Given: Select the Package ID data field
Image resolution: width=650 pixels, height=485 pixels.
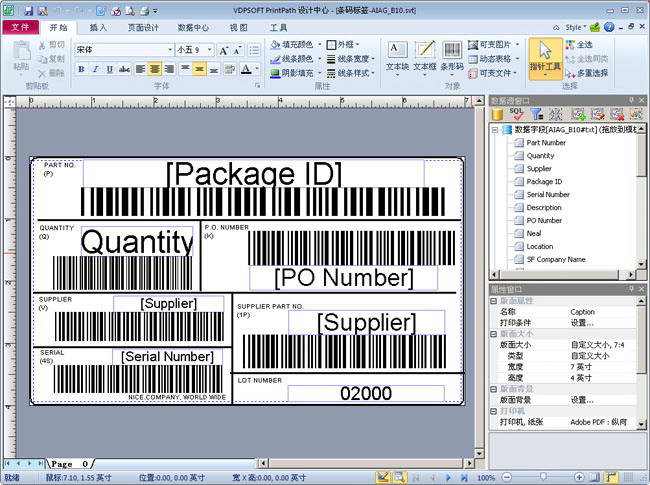Looking at the screenshot, I should point(544,182).
